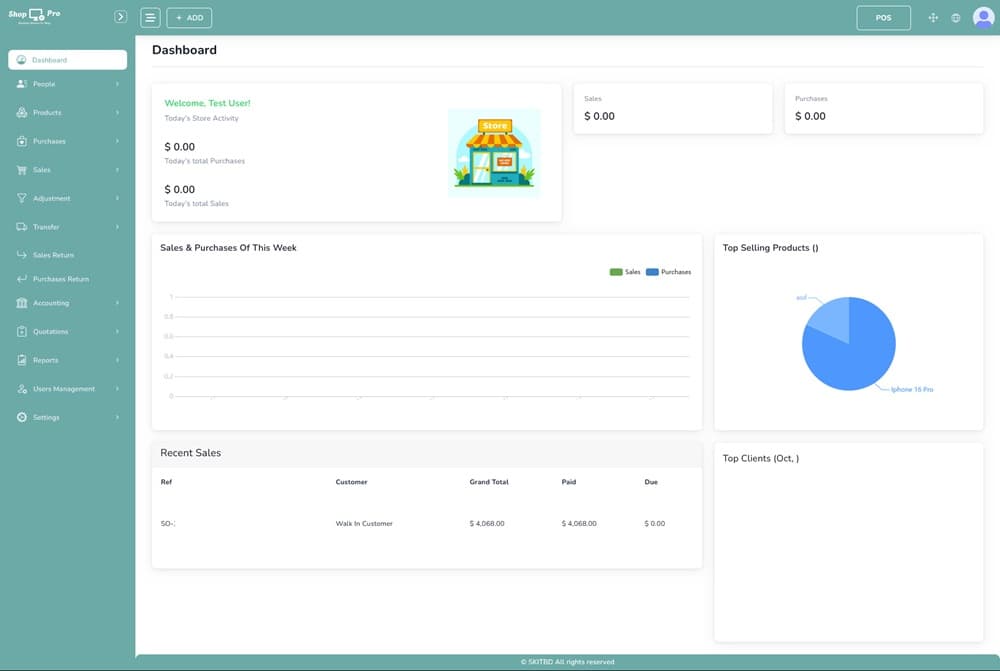Click the Sales cart icon in sidebar
This screenshot has width=1000, height=671.
pyautogui.click(x=22, y=170)
